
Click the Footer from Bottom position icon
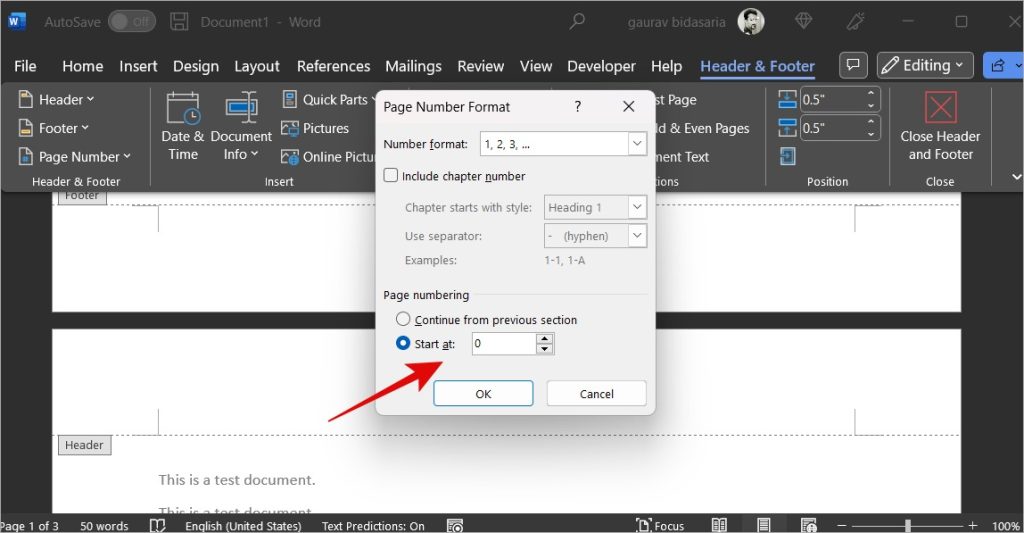coord(788,127)
